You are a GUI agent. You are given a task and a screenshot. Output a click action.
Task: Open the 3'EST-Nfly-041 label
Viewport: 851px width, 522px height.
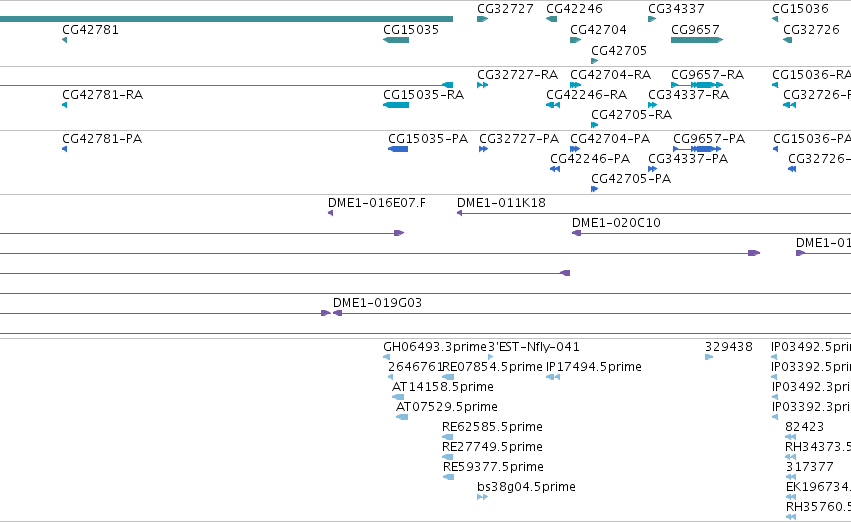534,347
